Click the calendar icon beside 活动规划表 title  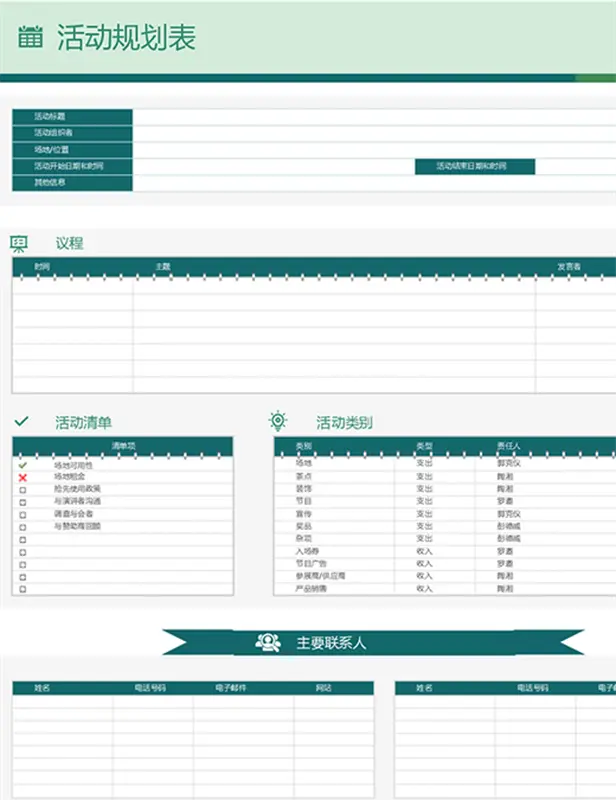click(x=31, y=38)
